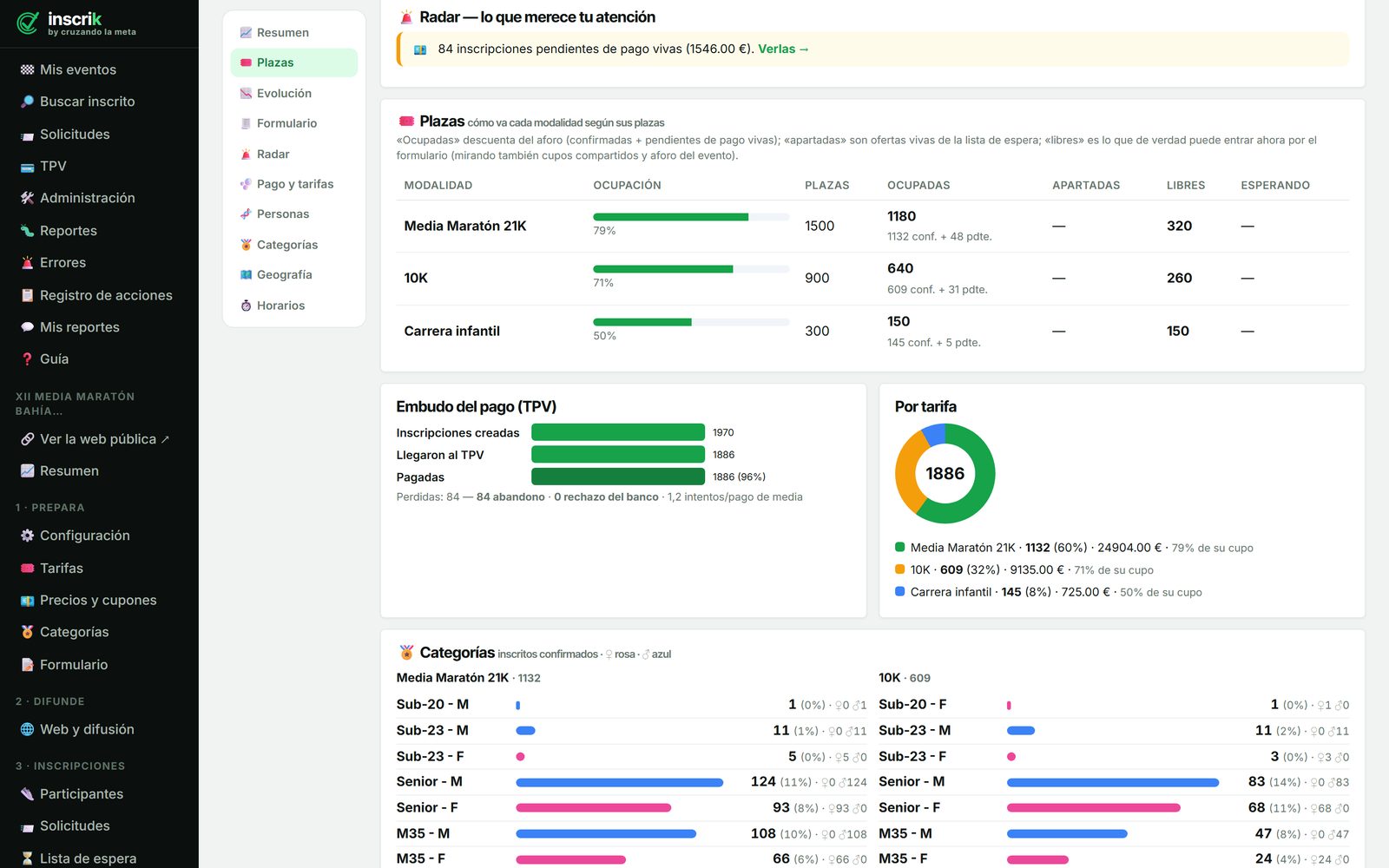The image size is (1389, 868).
Task: Click Ocupadas column header
Action: [x=918, y=185]
